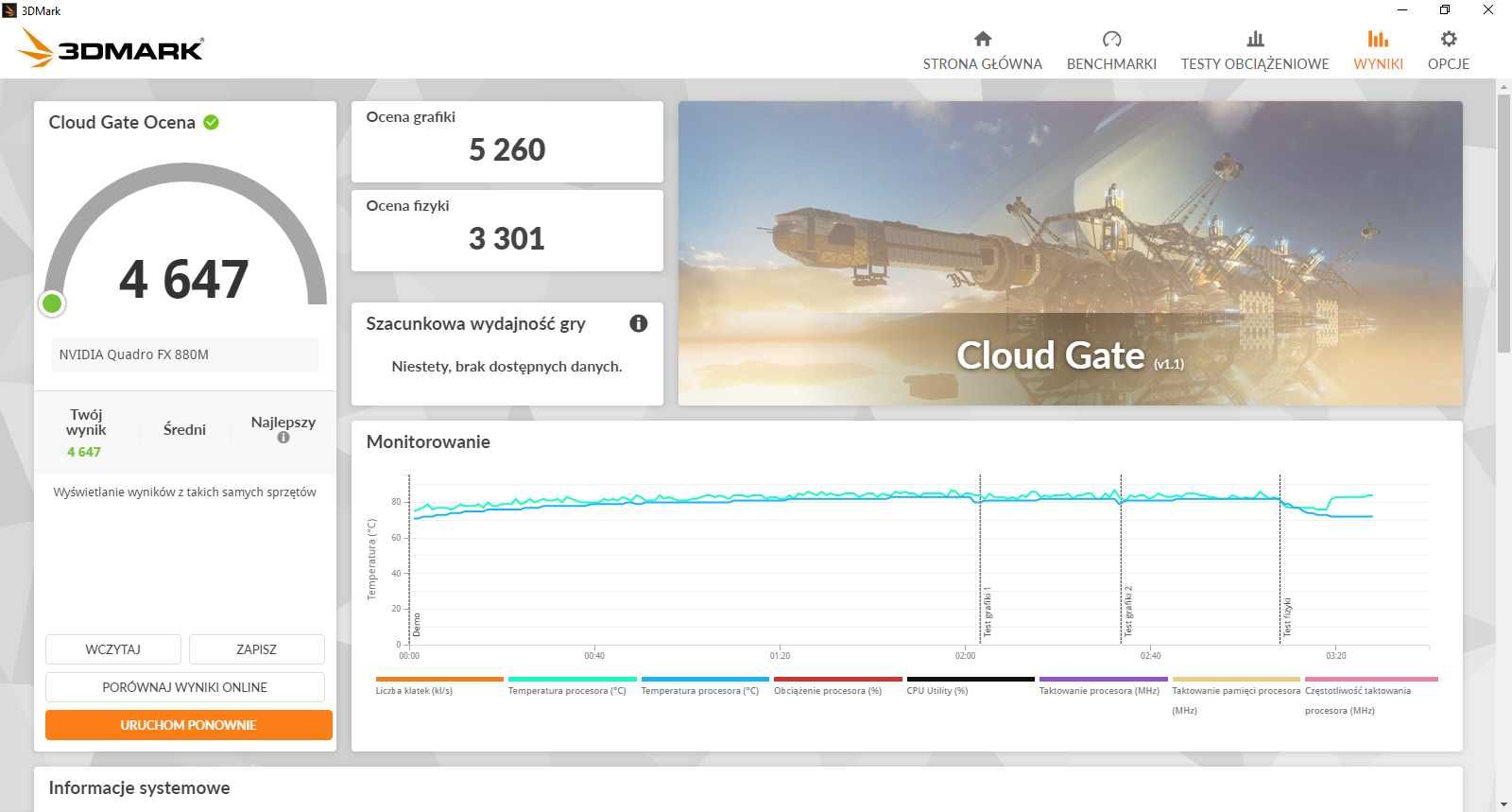Toggle the Taktowanie procesora (MHz) purple legend swatch
Viewport: 1512px width, 812px height.
click(1104, 679)
